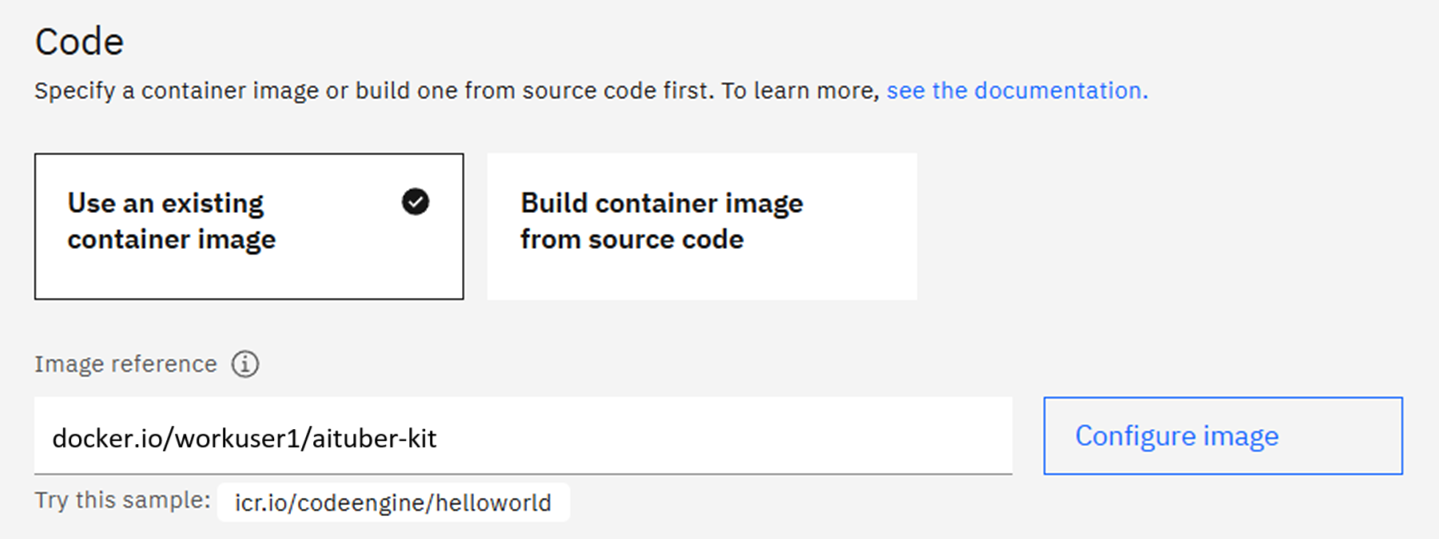Viewport: 1439px width, 539px height.
Task: Select Build container image from source code
Action: tap(701, 226)
